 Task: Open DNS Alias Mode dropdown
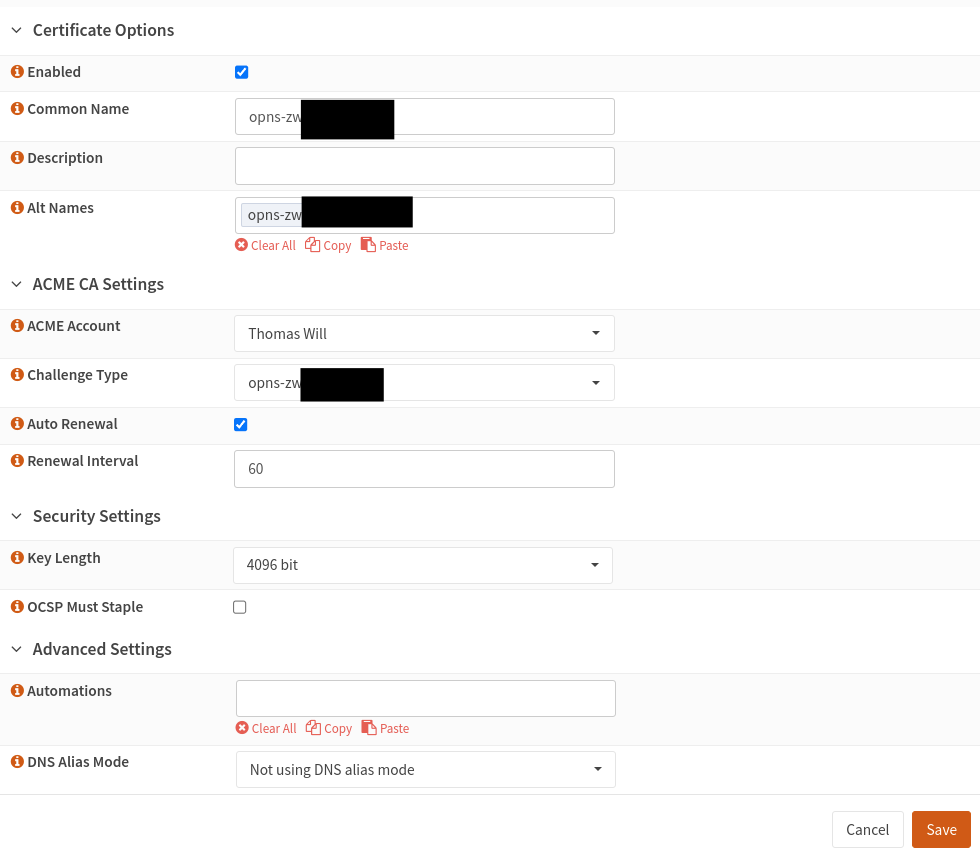point(425,770)
